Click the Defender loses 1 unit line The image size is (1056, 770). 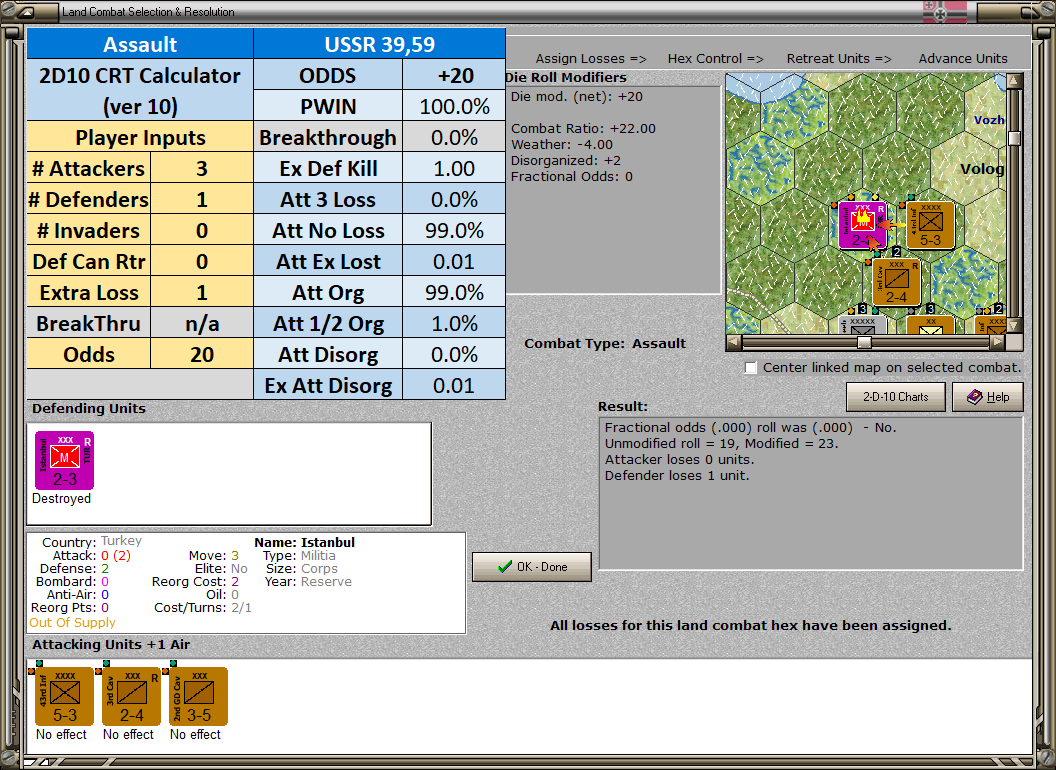pyautogui.click(x=677, y=476)
